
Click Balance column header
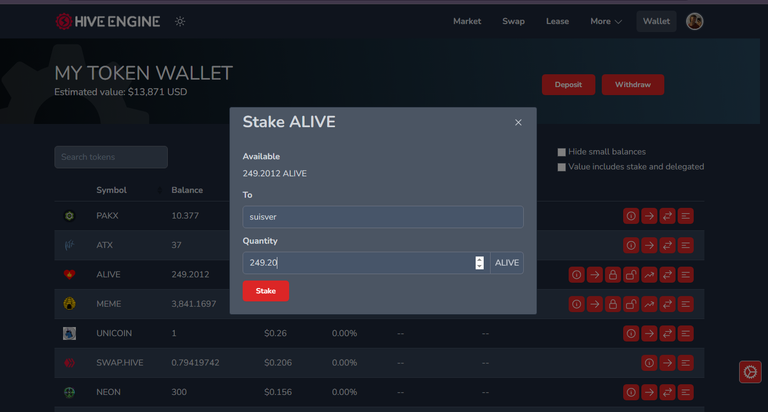click(187, 190)
